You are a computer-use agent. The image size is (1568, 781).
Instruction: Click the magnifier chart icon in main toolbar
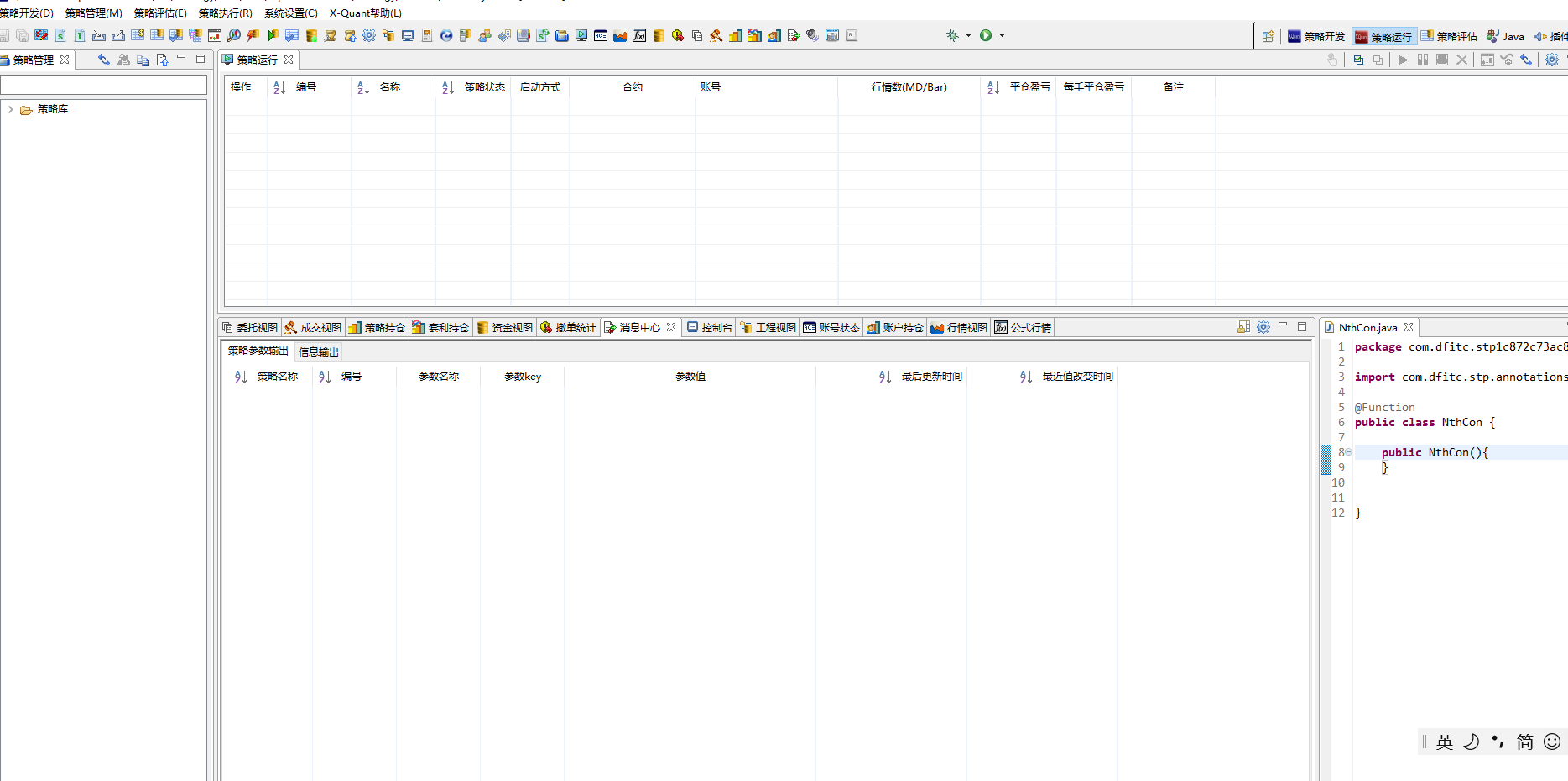tap(234, 35)
